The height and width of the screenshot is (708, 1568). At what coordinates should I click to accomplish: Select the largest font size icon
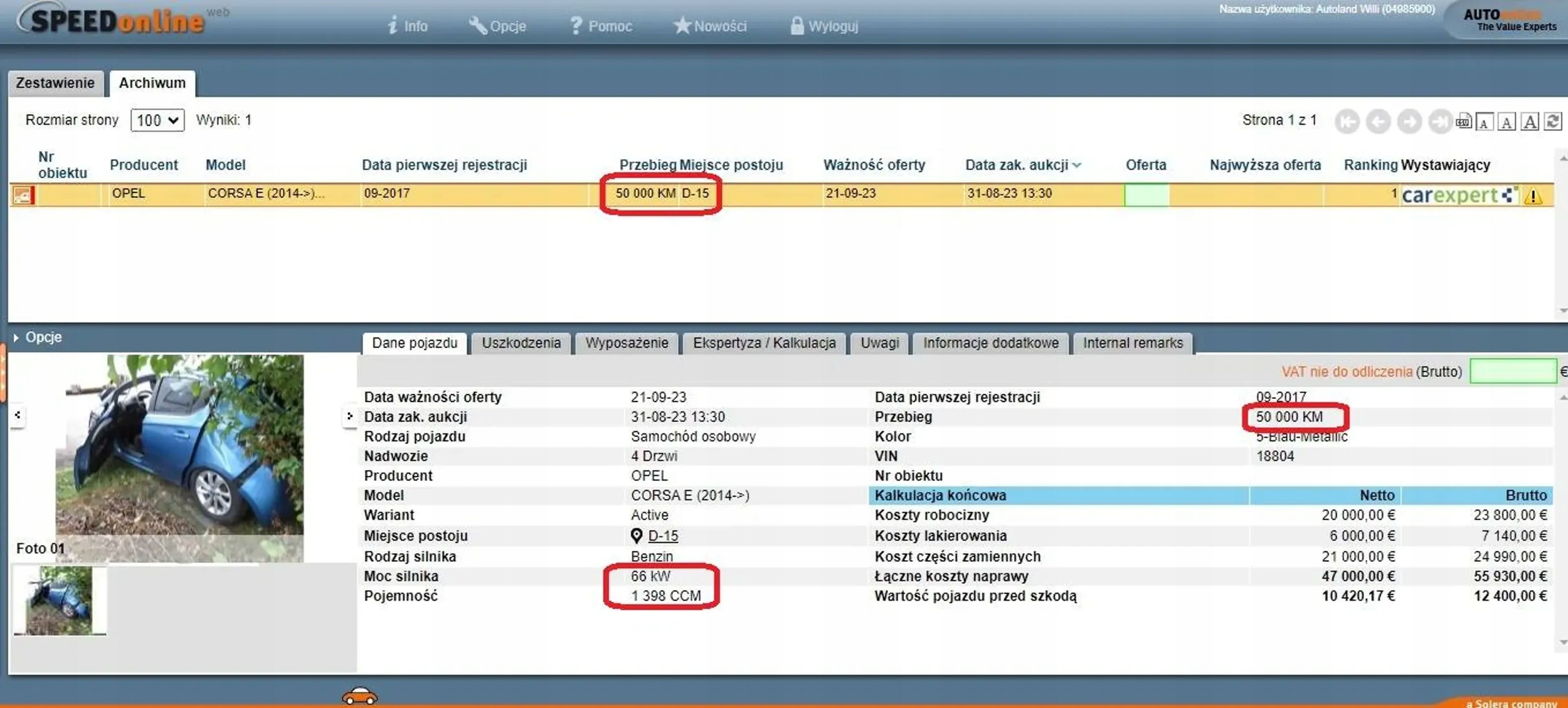pyautogui.click(x=1530, y=122)
